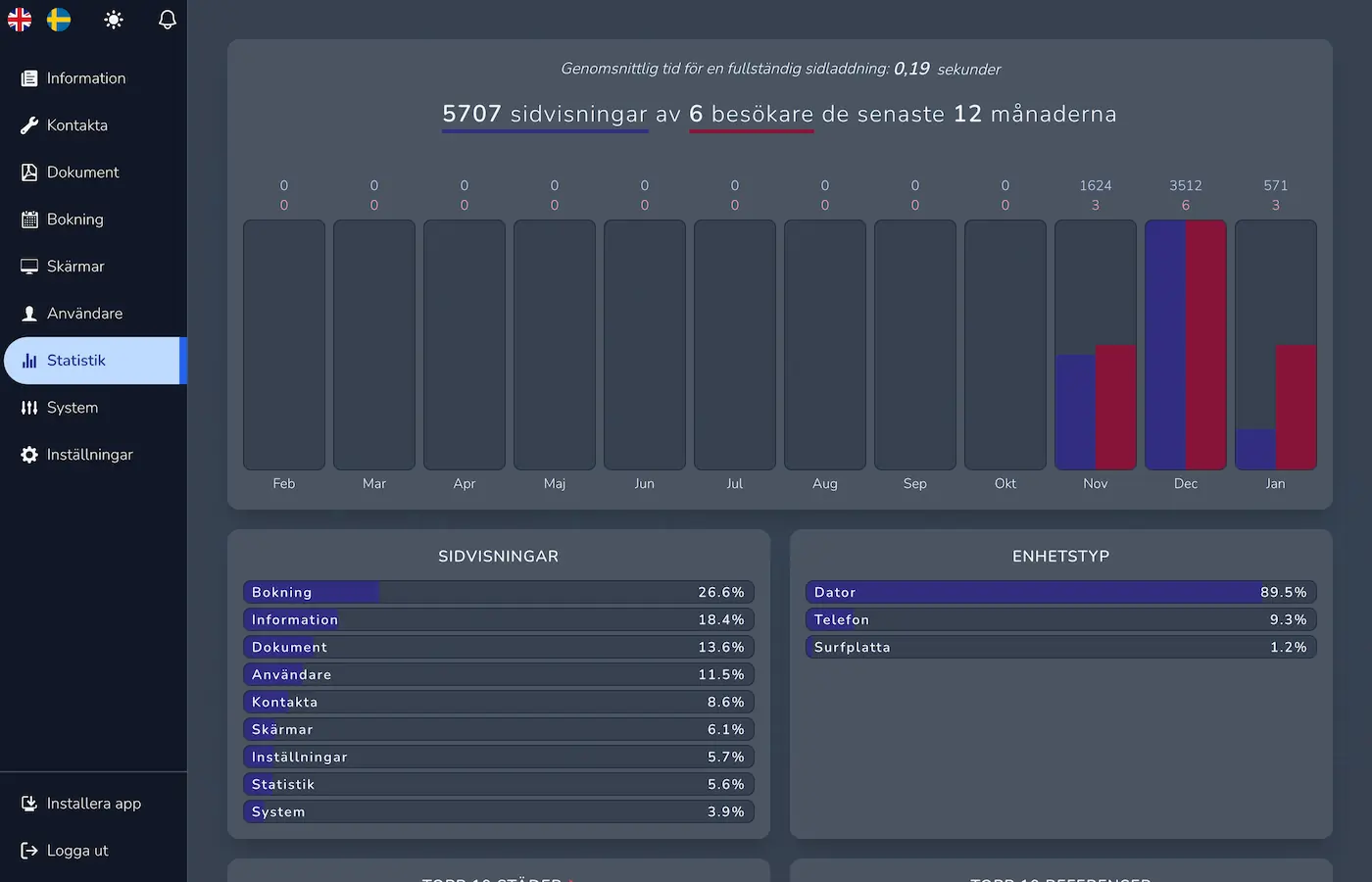Select the Okt bar column

(x=1005, y=345)
